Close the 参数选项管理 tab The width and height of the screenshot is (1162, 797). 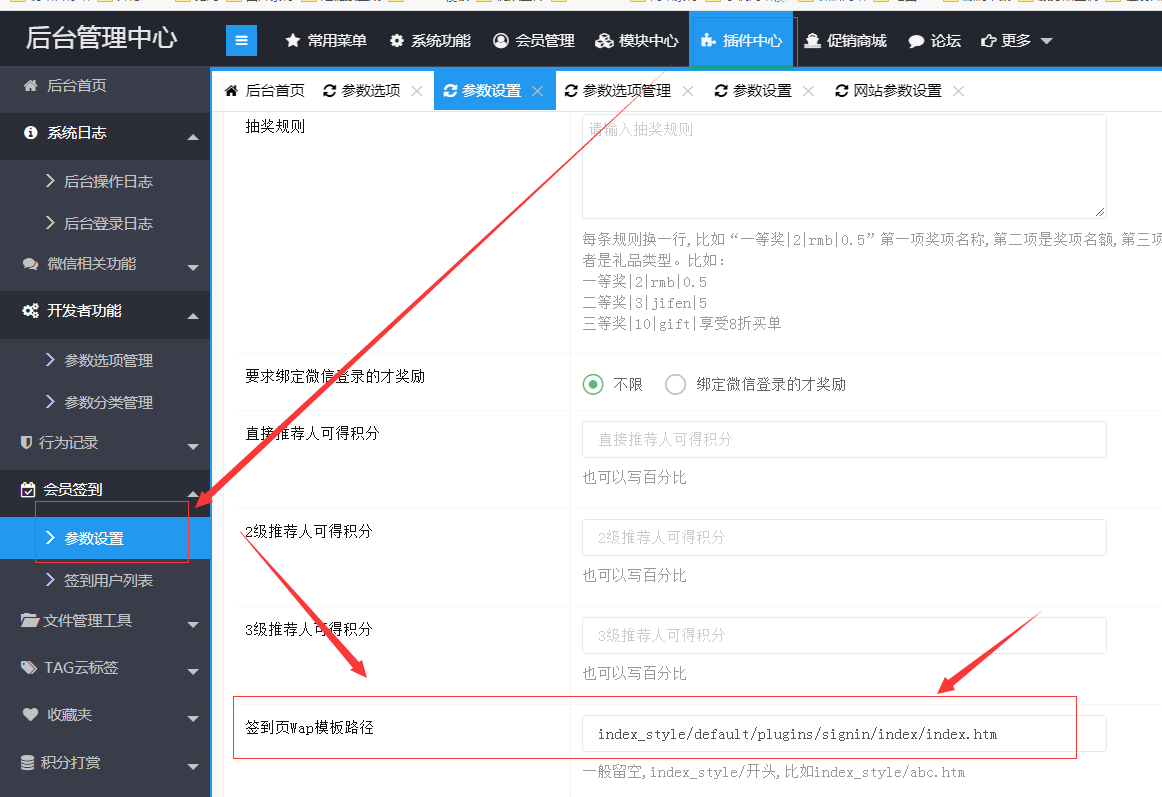[687, 91]
